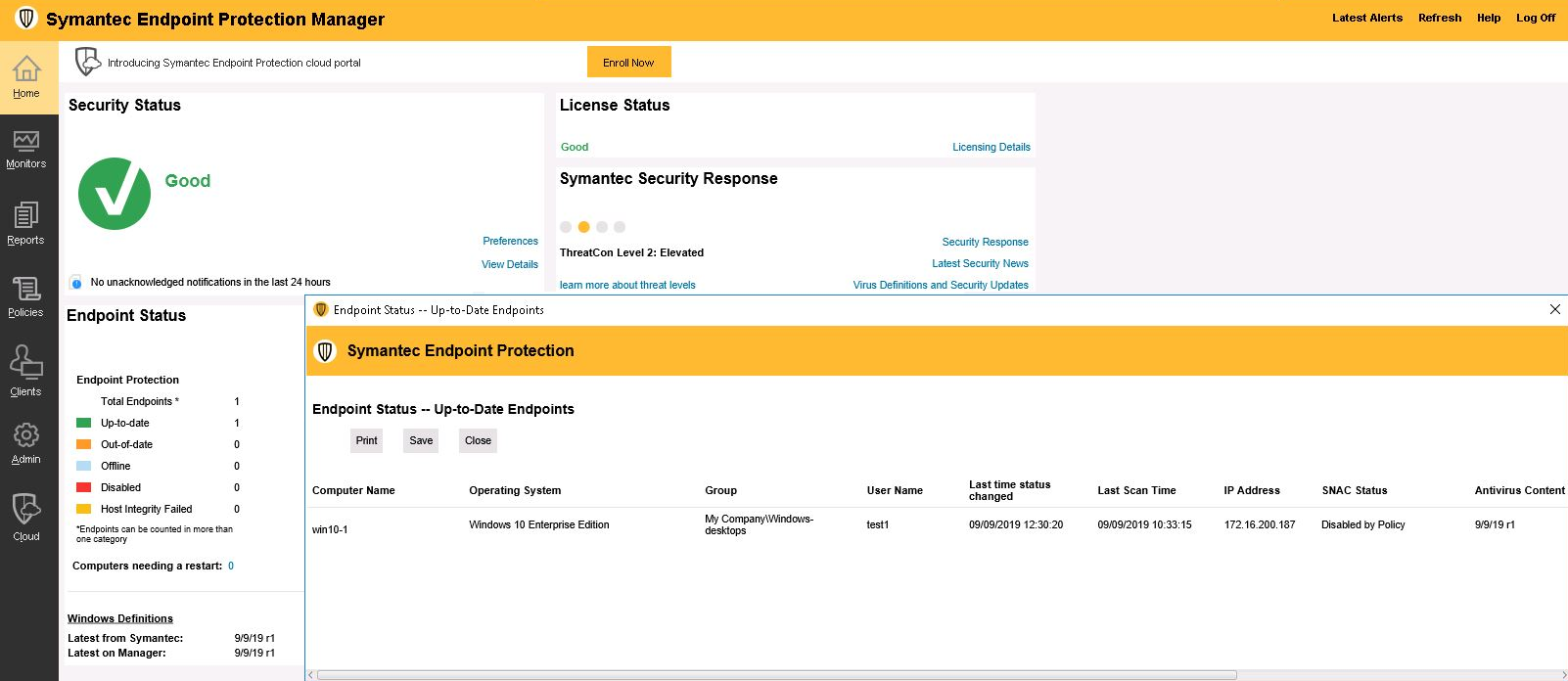Click the green Up-to-date color swatch
Viewport: 1568px width, 681px height.
tap(84, 424)
